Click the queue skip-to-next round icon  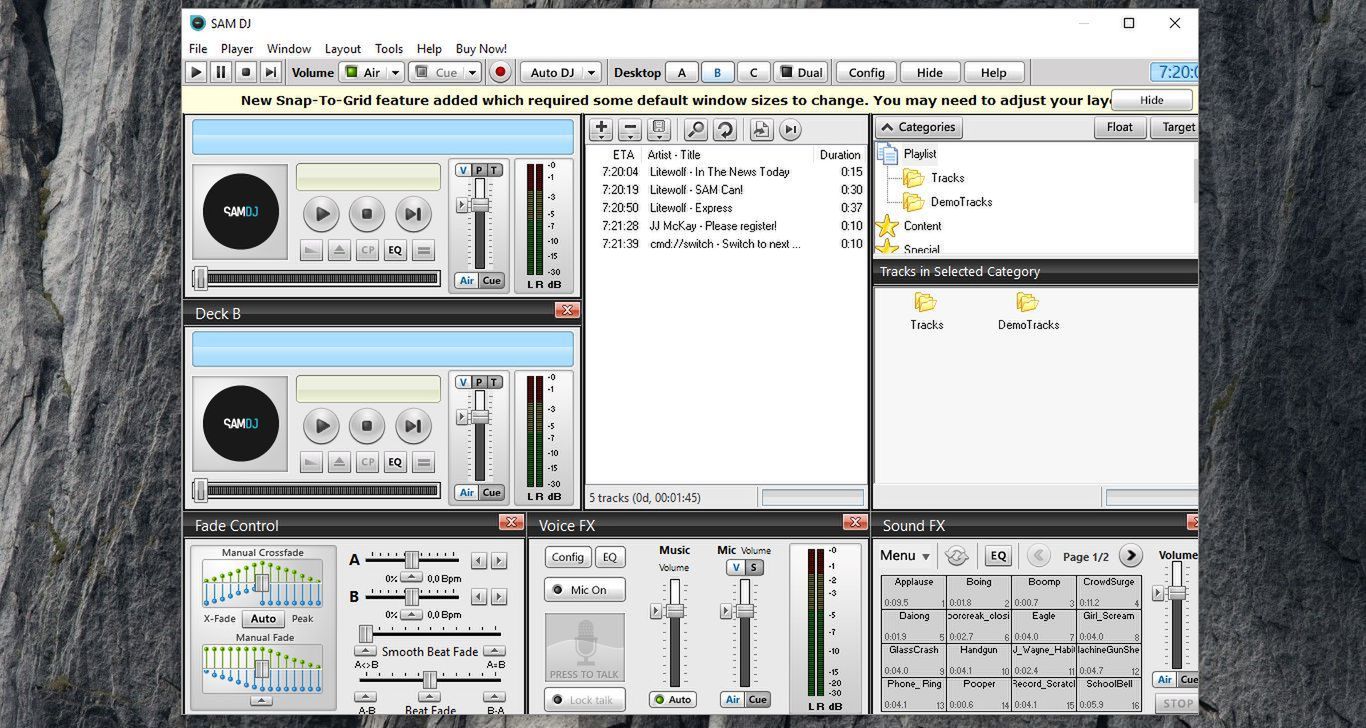790,129
